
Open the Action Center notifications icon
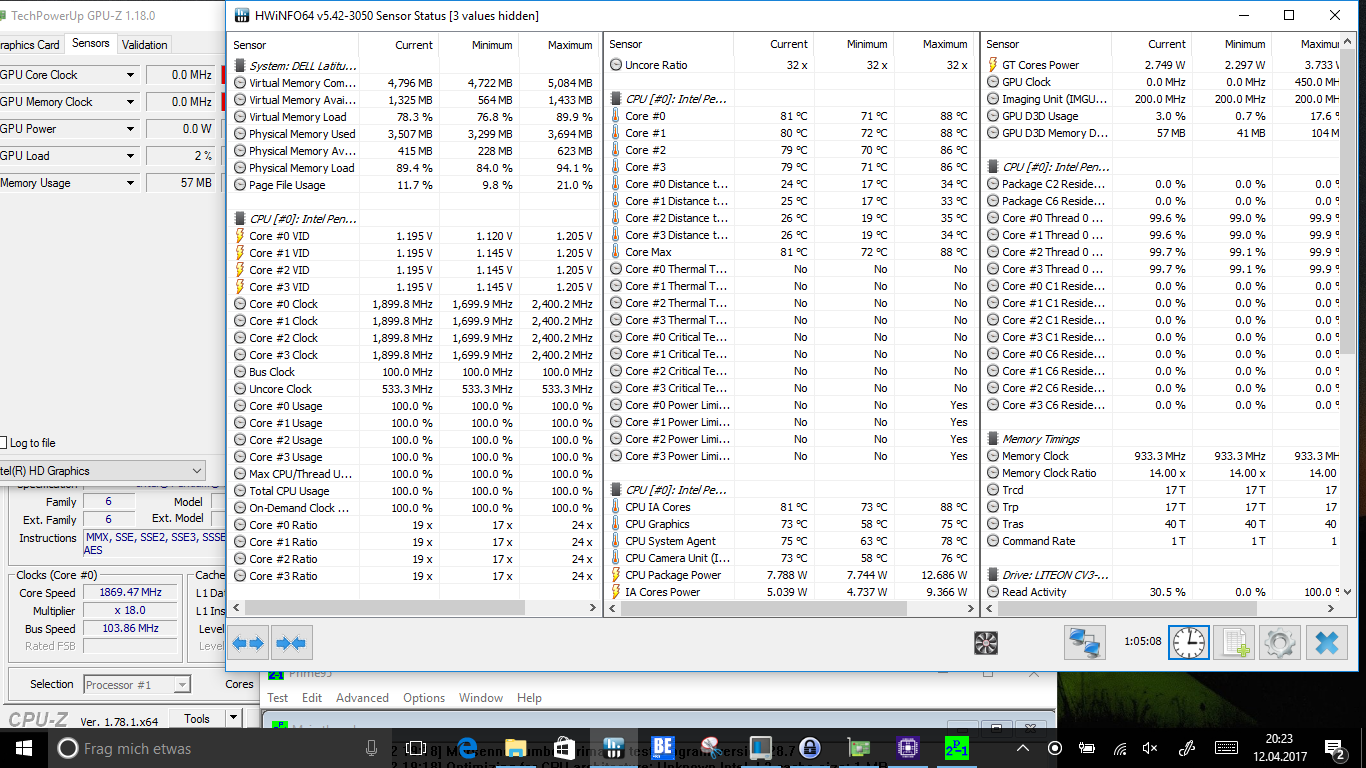(1335, 747)
